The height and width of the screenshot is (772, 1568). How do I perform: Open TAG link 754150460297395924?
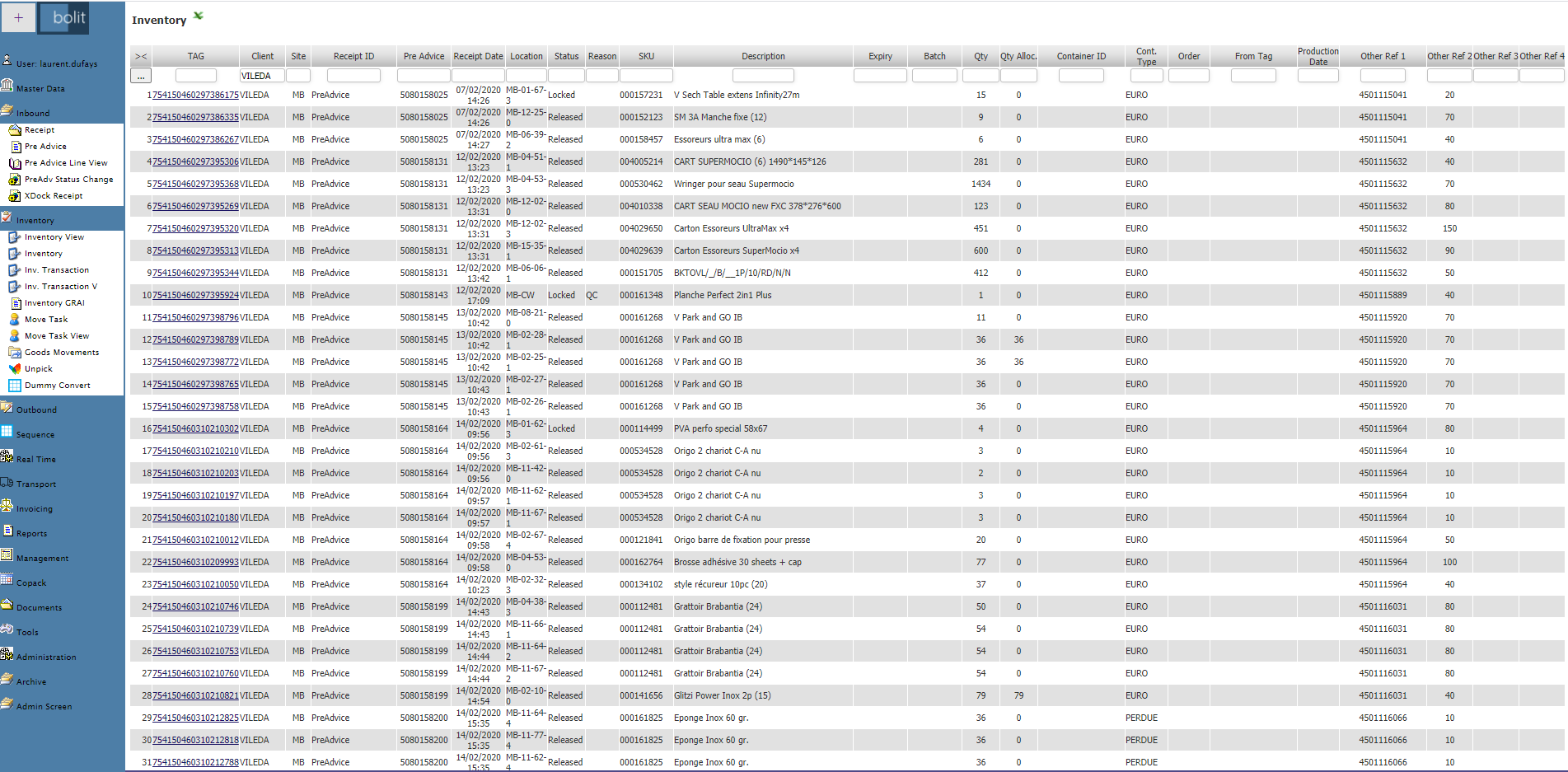[x=195, y=295]
